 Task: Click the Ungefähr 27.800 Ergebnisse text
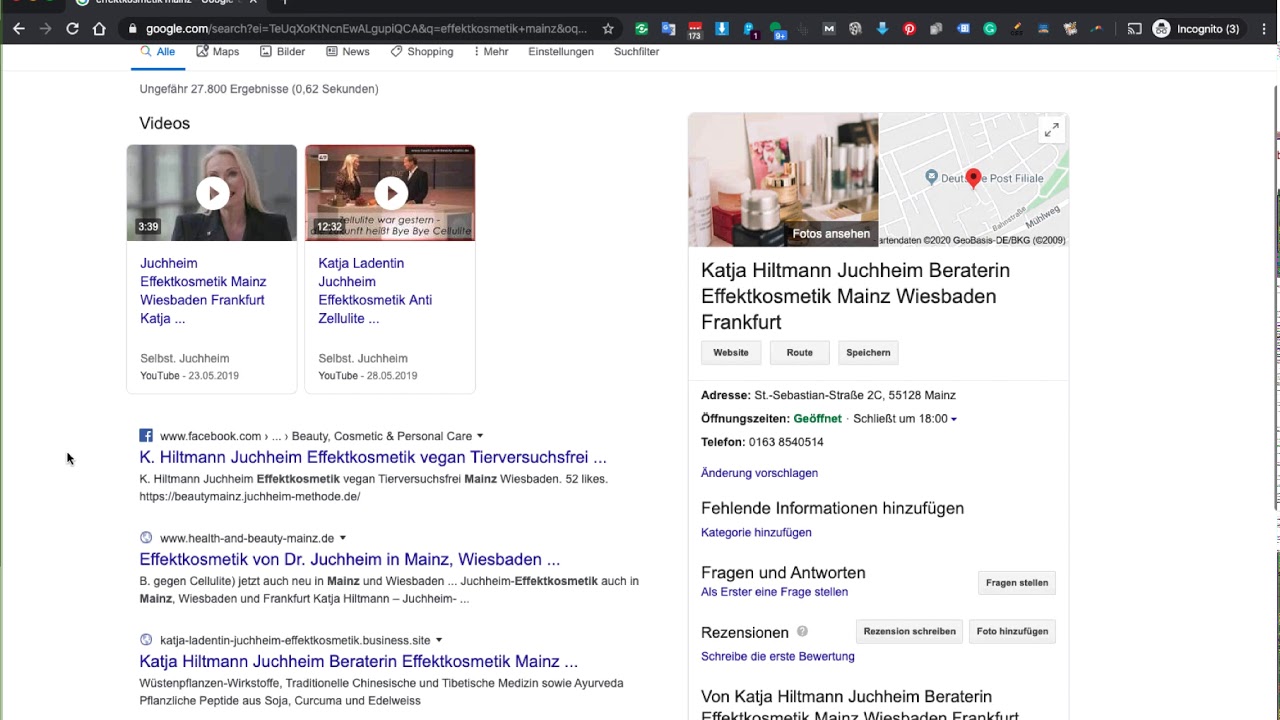pos(259,89)
